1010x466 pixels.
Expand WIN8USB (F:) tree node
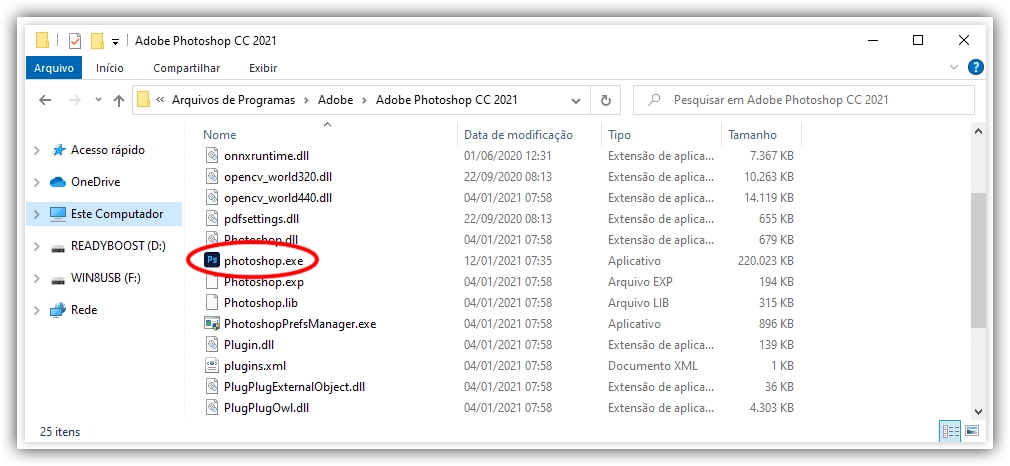pos(37,278)
